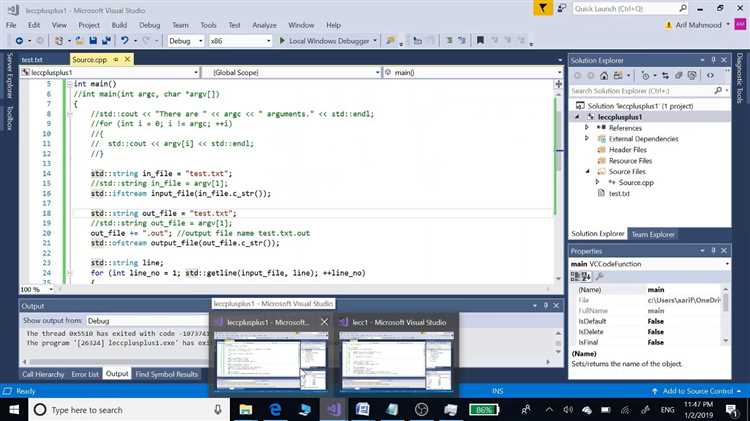Open the Build menu
This screenshot has height=421, width=750.
(119, 25)
